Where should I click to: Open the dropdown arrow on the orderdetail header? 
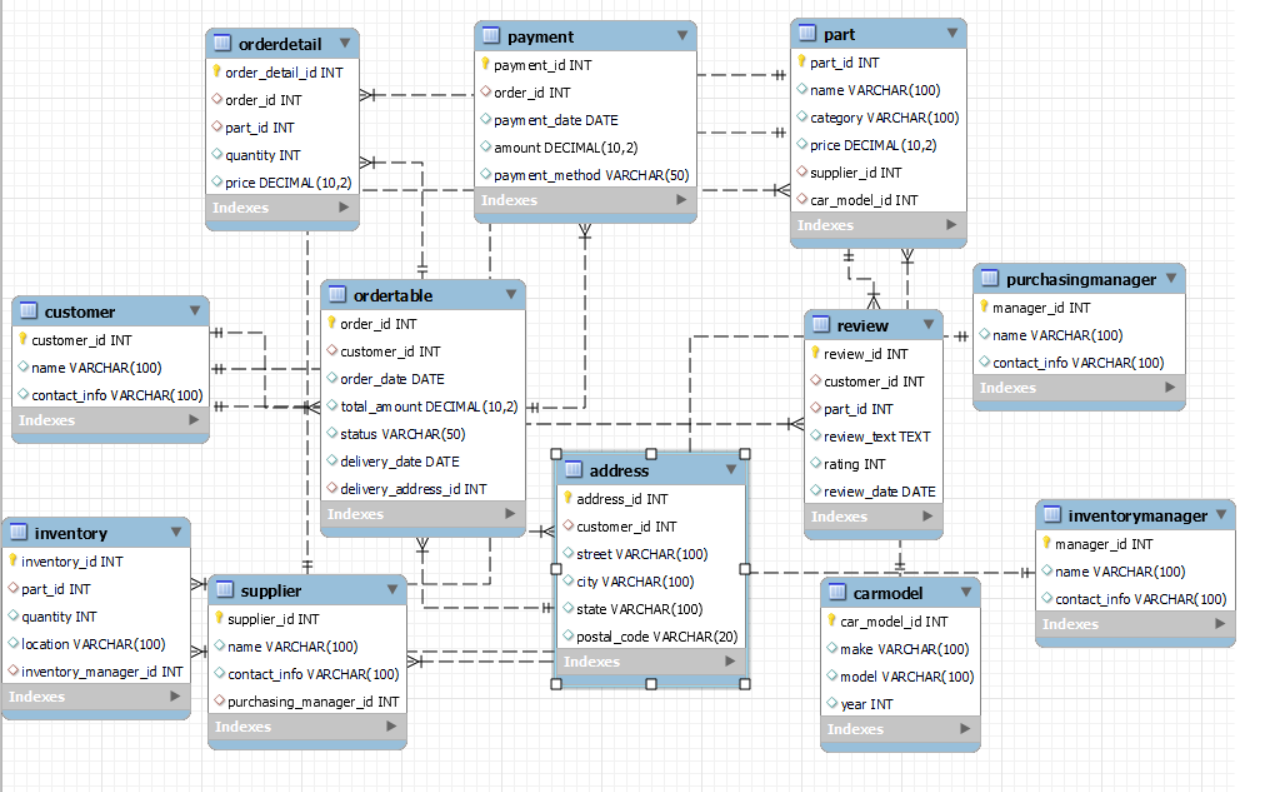pyautogui.click(x=347, y=43)
